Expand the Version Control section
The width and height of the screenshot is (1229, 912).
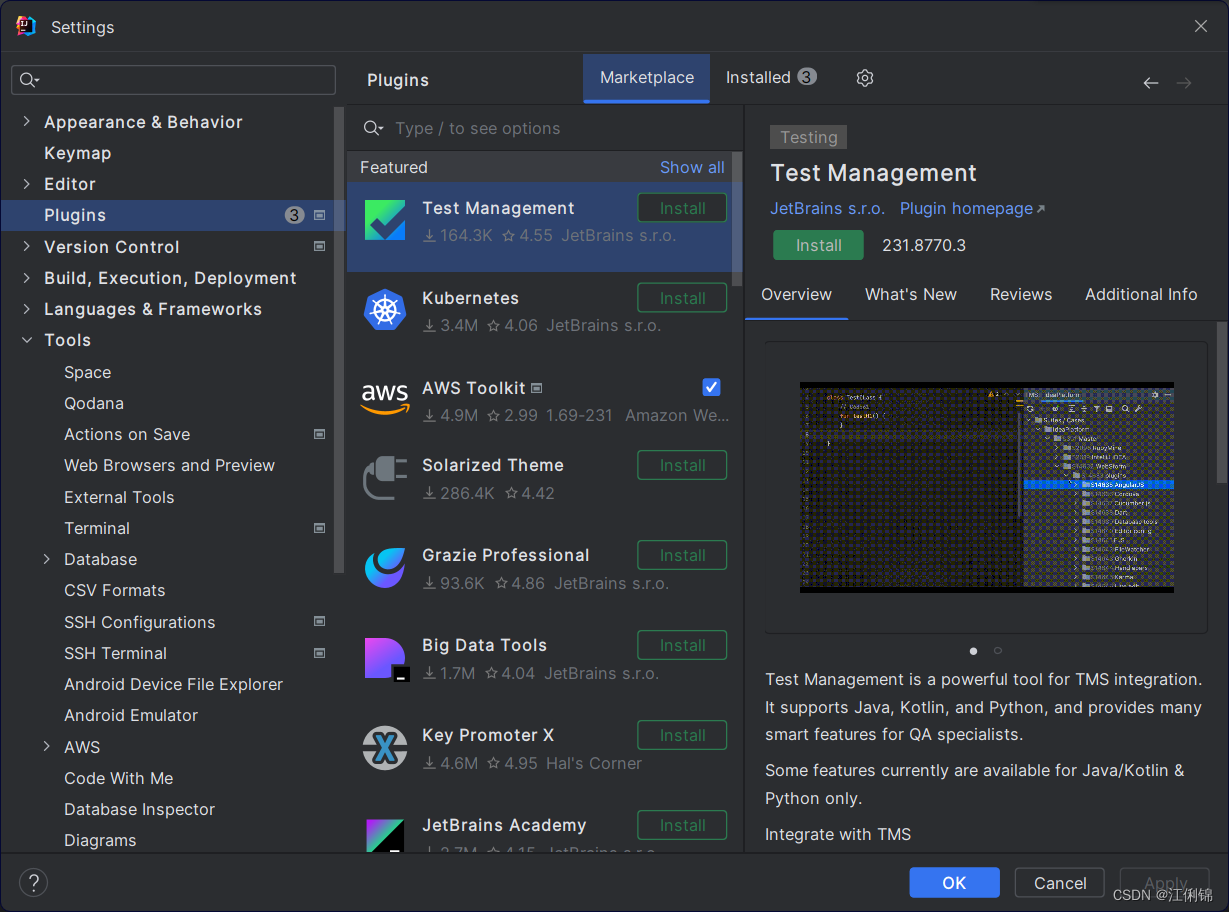[x=26, y=246]
